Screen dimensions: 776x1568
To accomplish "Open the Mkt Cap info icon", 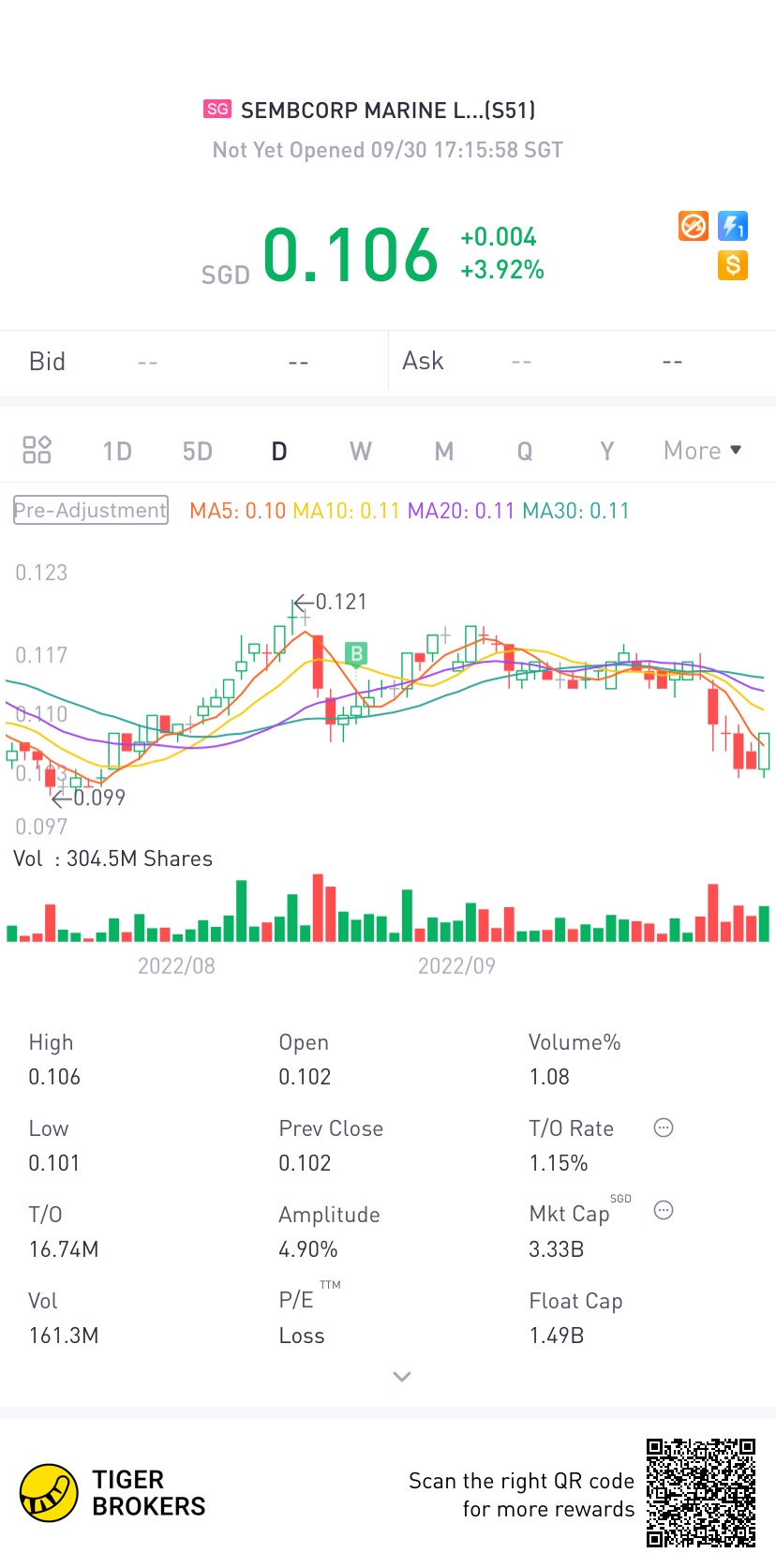I will 664,1210.
